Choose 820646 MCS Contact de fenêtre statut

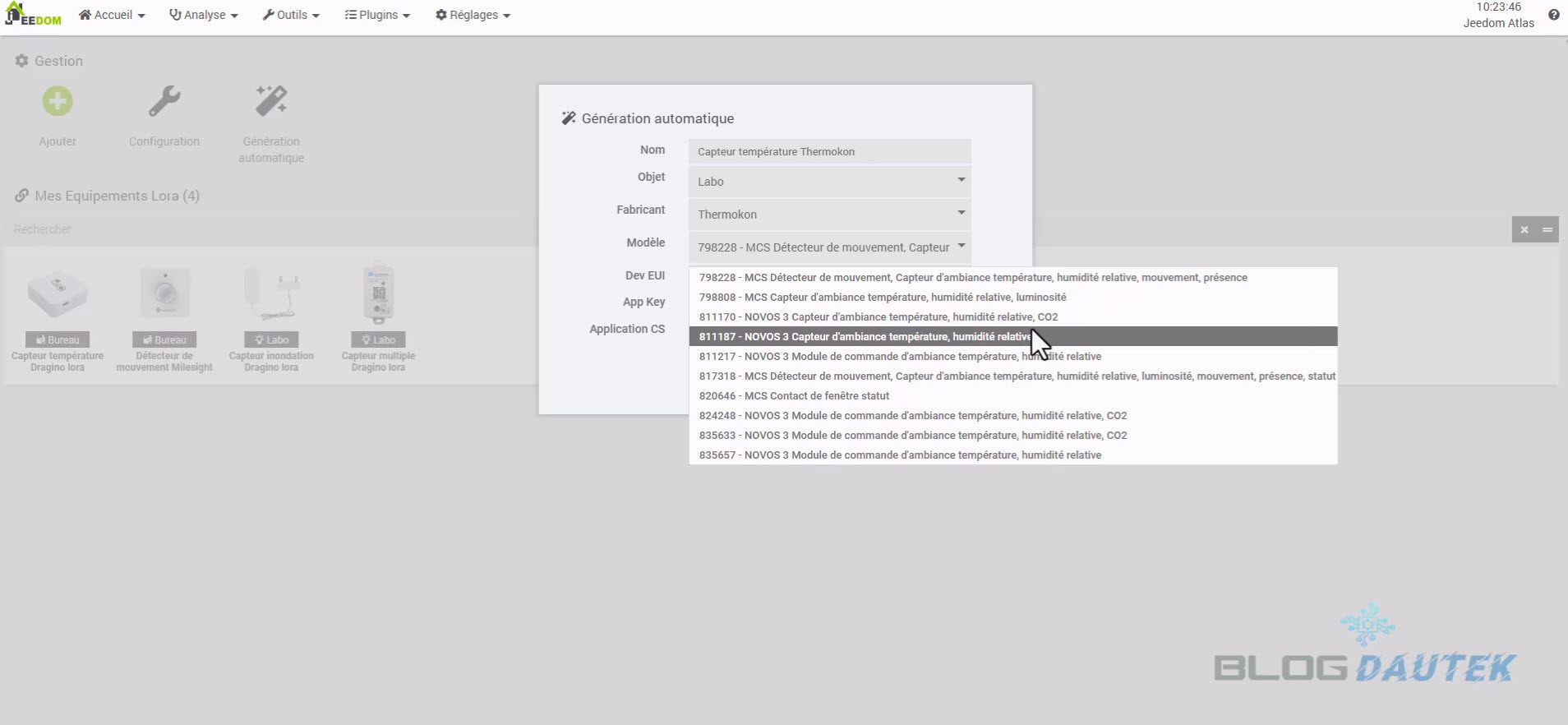[794, 396]
